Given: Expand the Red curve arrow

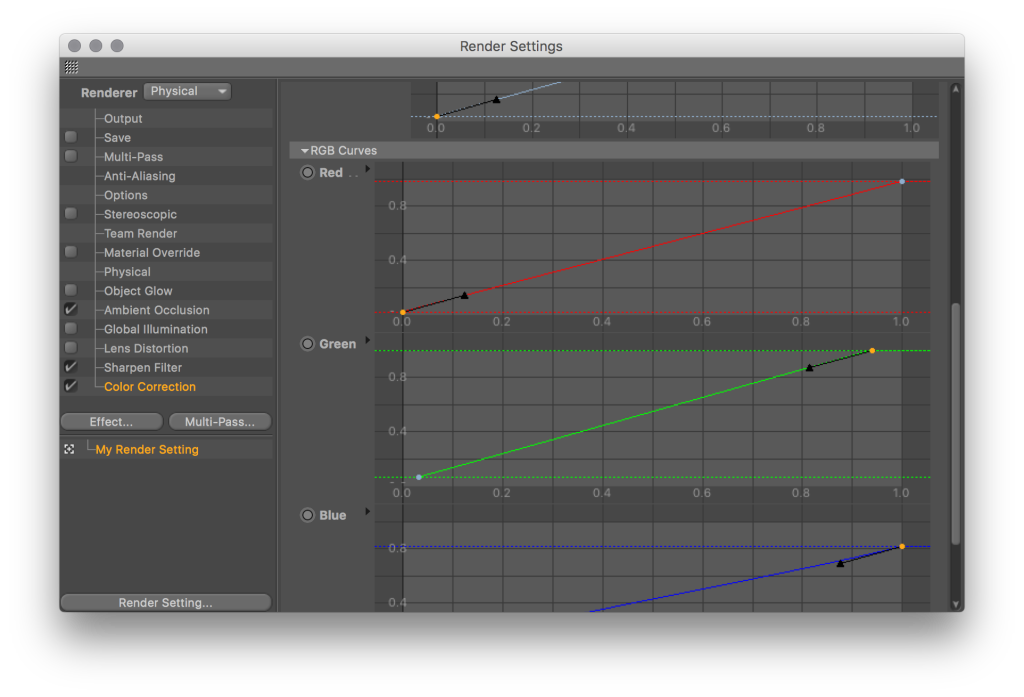Looking at the screenshot, I should coord(368,169).
